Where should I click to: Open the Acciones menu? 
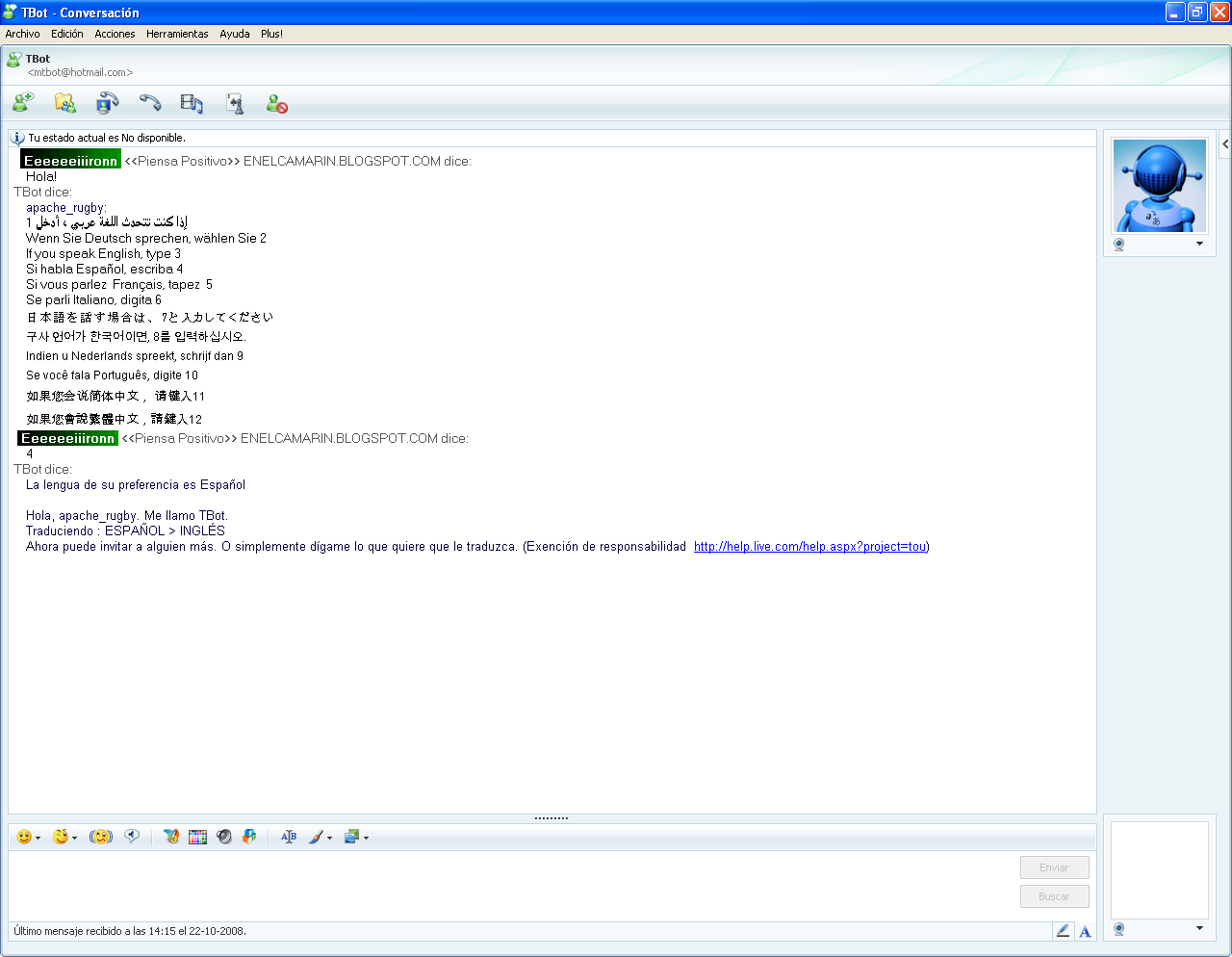[115, 34]
